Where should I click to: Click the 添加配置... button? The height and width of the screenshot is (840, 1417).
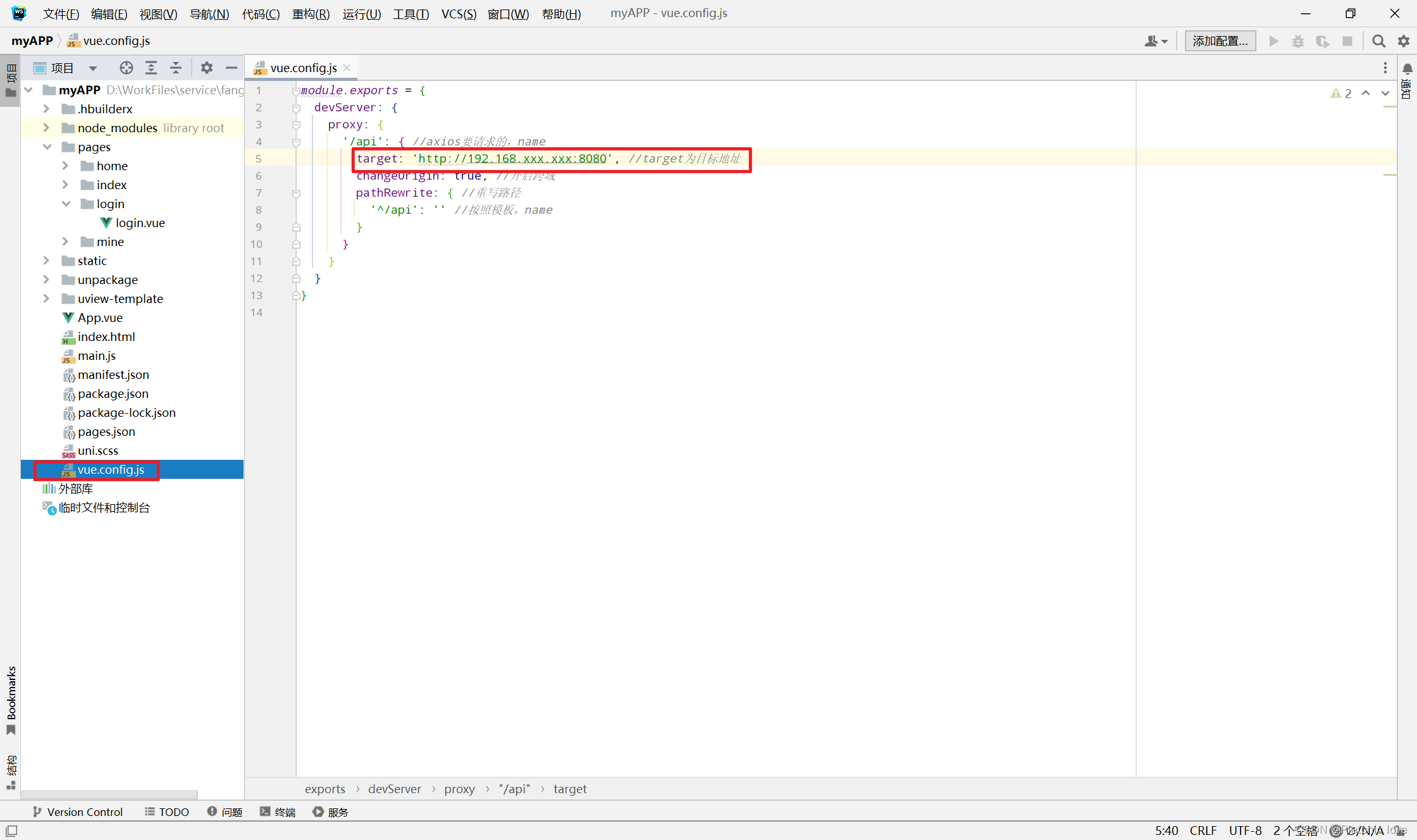click(x=1220, y=41)
